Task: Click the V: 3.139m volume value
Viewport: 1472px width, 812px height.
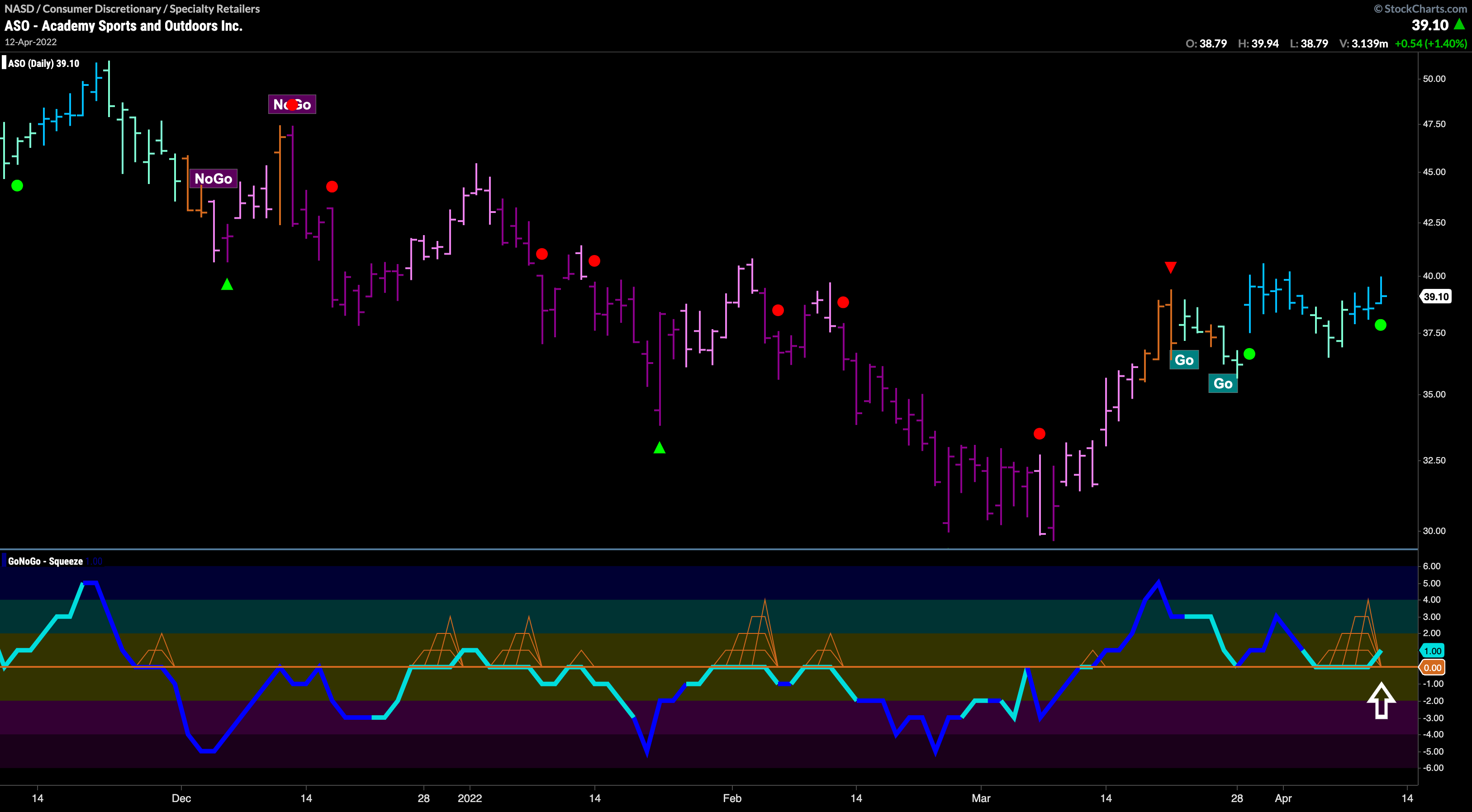Action: coord(1363,43)
